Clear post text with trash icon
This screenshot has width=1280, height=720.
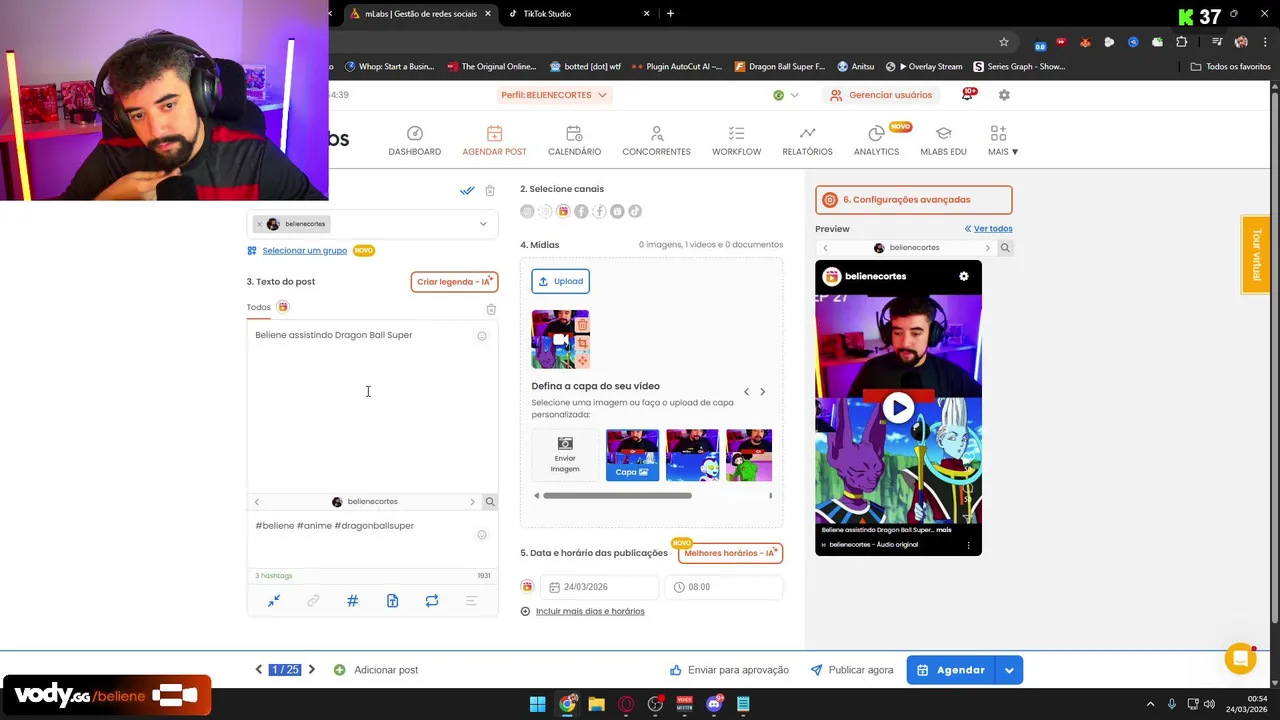(x=491, y=310)
